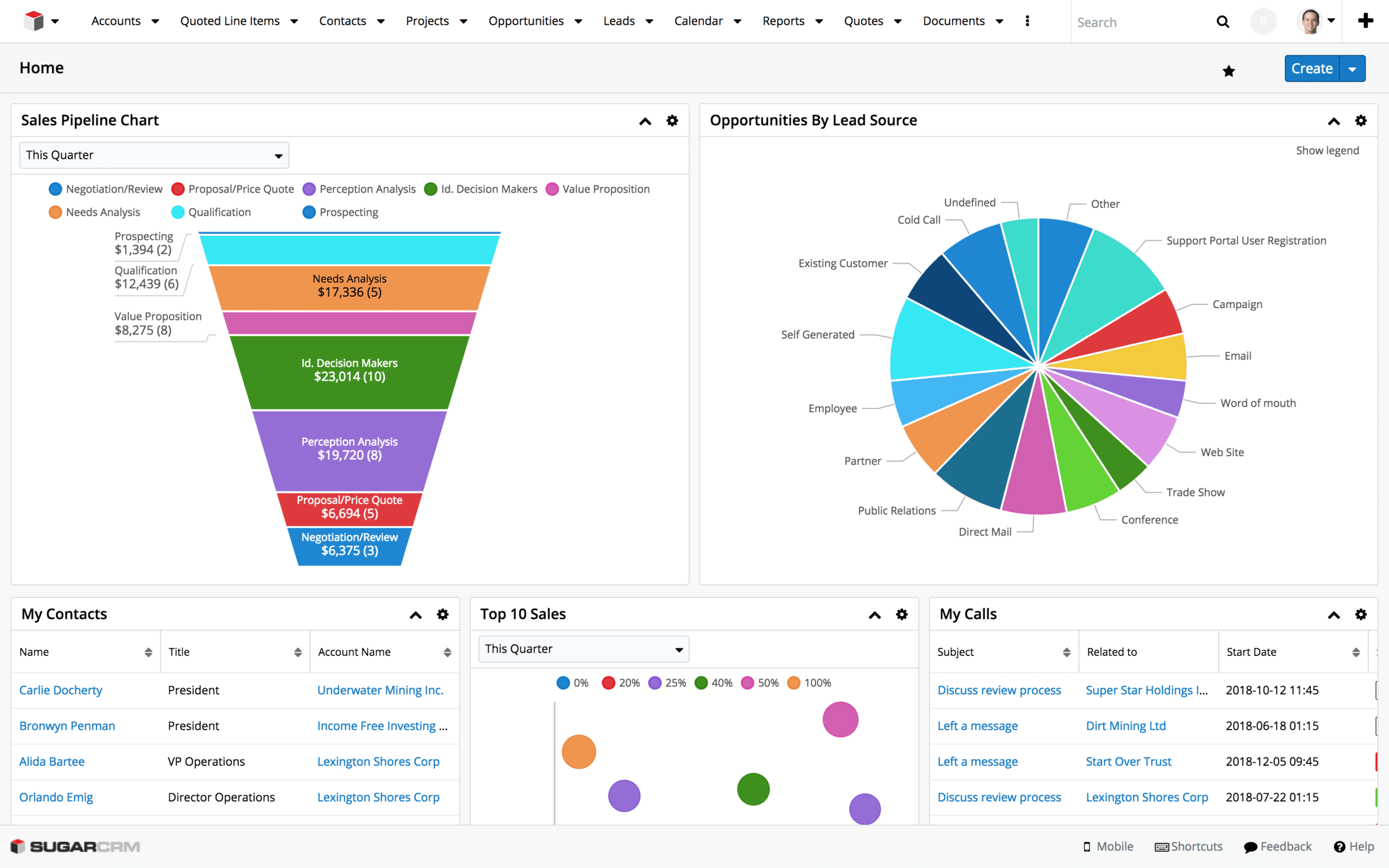Expand the More menu items ellipsis in navbar
Viewport: 1389px width, 868px height.
[1027, 21]
